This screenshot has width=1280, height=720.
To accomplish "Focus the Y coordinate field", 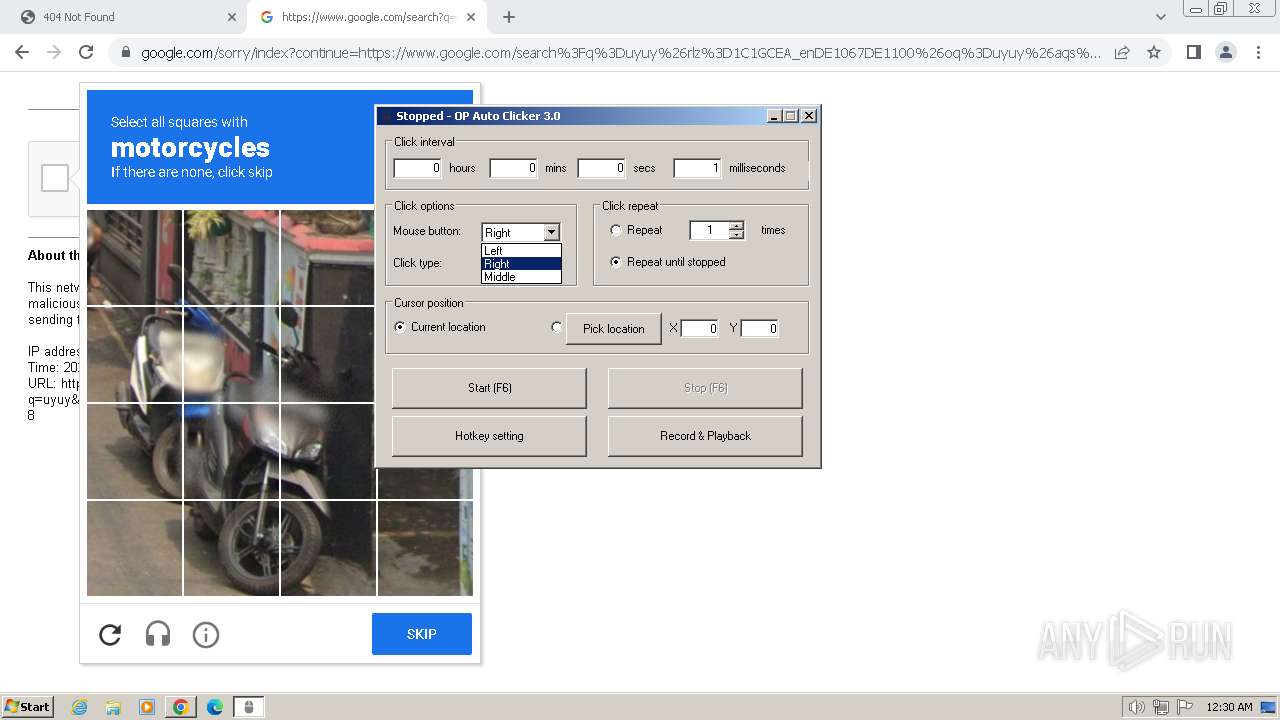I will pyautogui.click(x=760, y=328).
